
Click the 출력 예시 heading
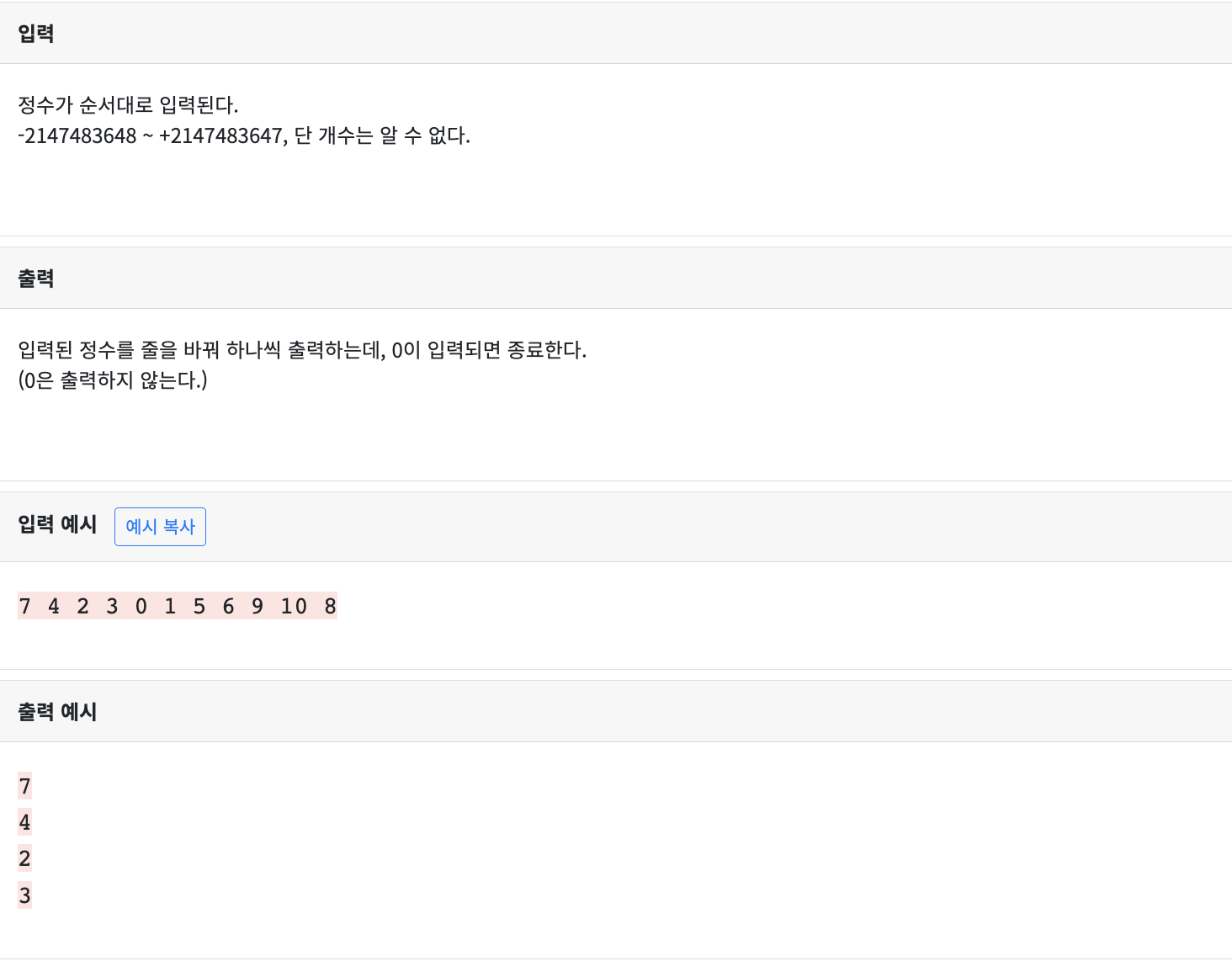click(x=56, y=711)
